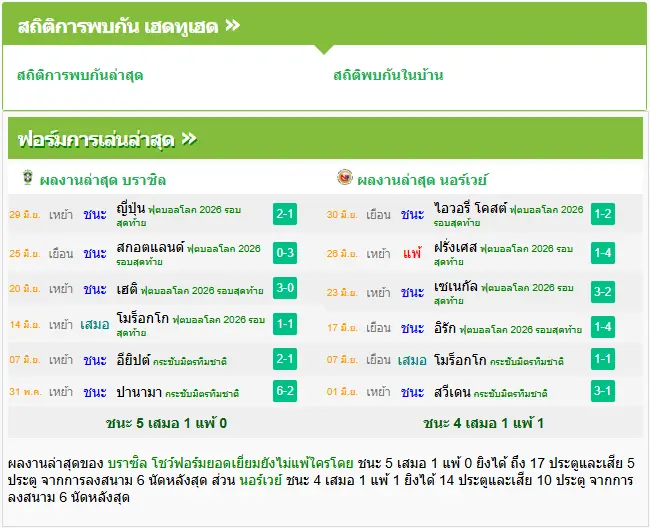Click the 20 มิ.ย. match date
The image size is (650, 528).
pyautogui.click(x=24, y=288)
